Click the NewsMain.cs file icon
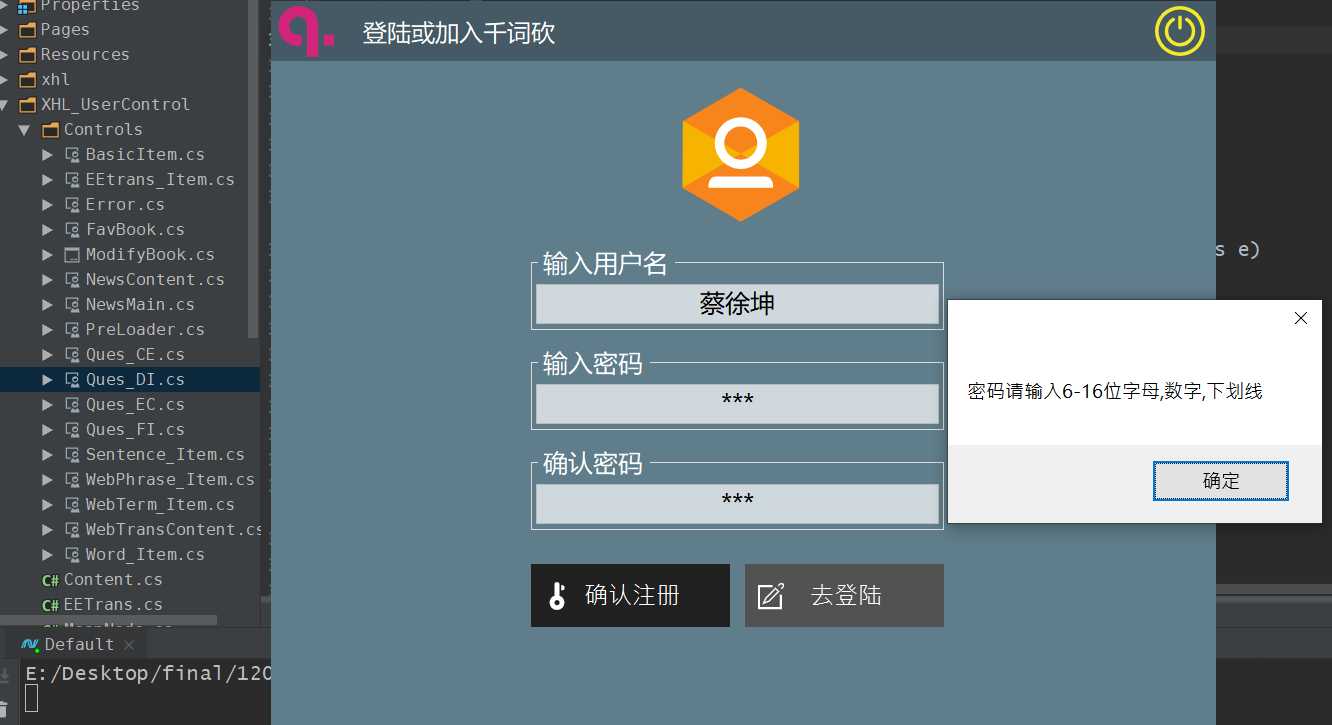The width and height of the screenshot is (1332, 725). [x=72, y=304]
